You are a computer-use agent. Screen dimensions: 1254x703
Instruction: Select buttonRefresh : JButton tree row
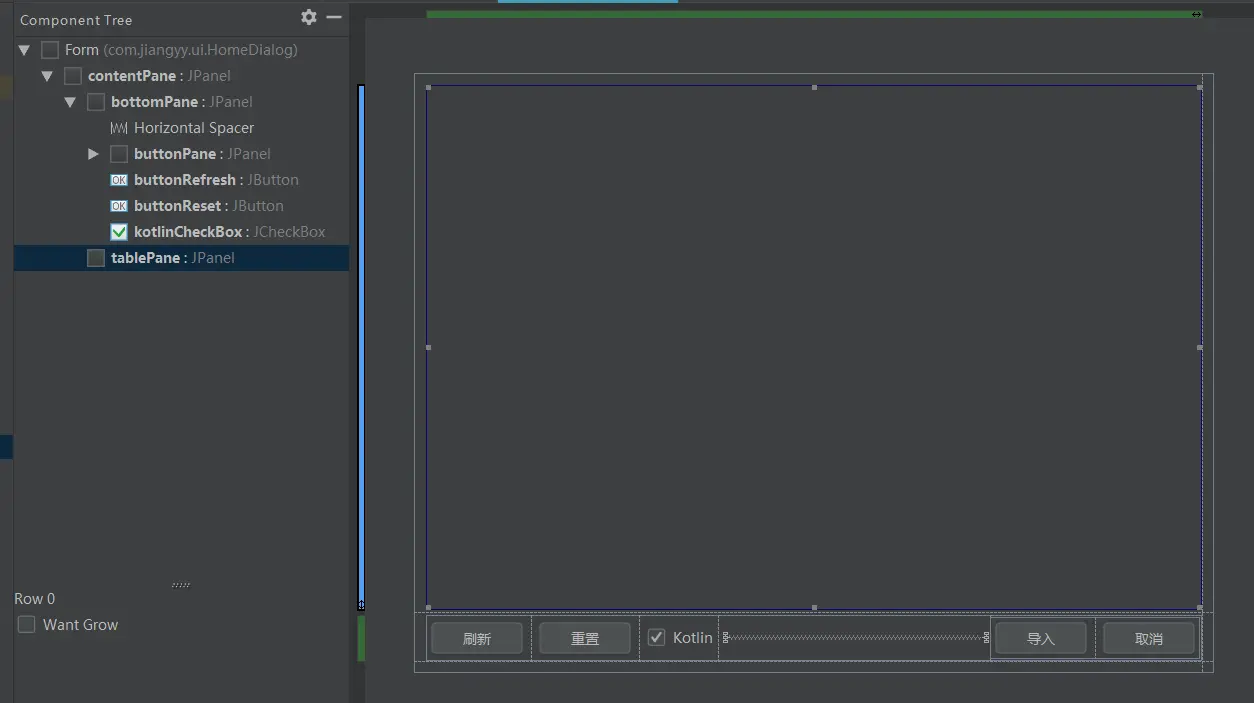pyautogui.click(x=182, y=180)
